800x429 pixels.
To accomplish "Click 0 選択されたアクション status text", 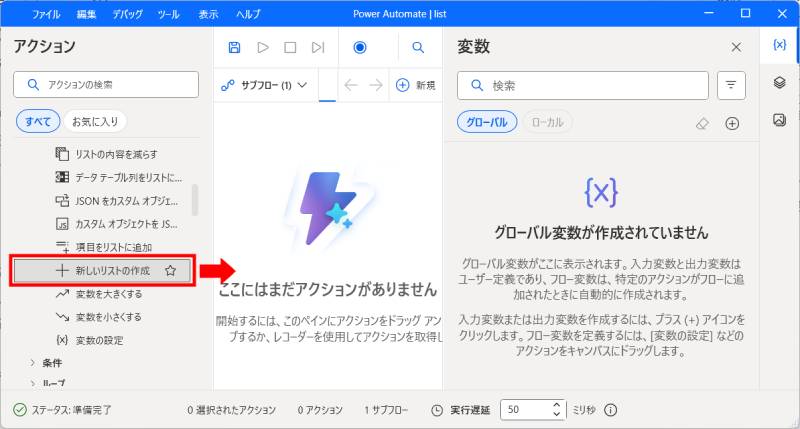I will click(231, 410).
